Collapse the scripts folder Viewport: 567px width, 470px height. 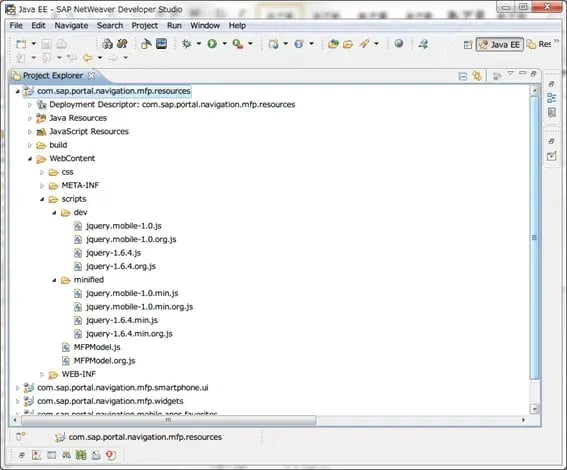pos(42,199)
